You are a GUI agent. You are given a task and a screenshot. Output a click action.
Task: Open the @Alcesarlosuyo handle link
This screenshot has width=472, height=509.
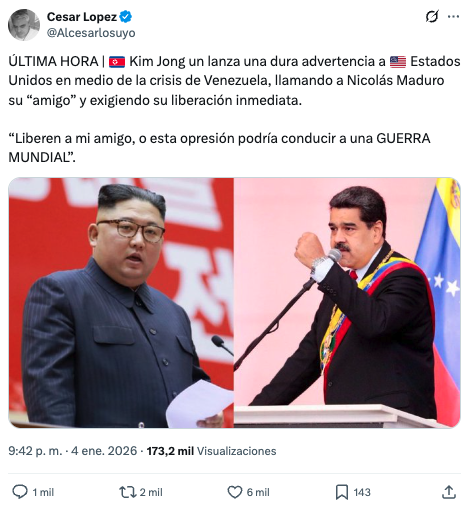click(x=91, y=33)
